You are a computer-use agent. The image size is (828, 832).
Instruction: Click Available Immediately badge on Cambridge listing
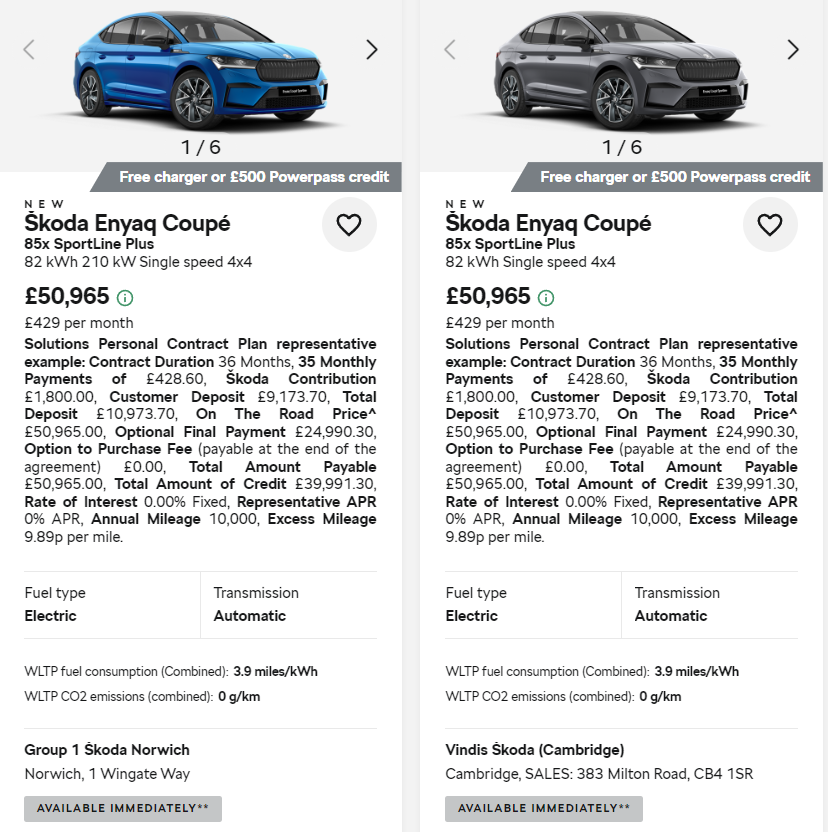point(544,808)
